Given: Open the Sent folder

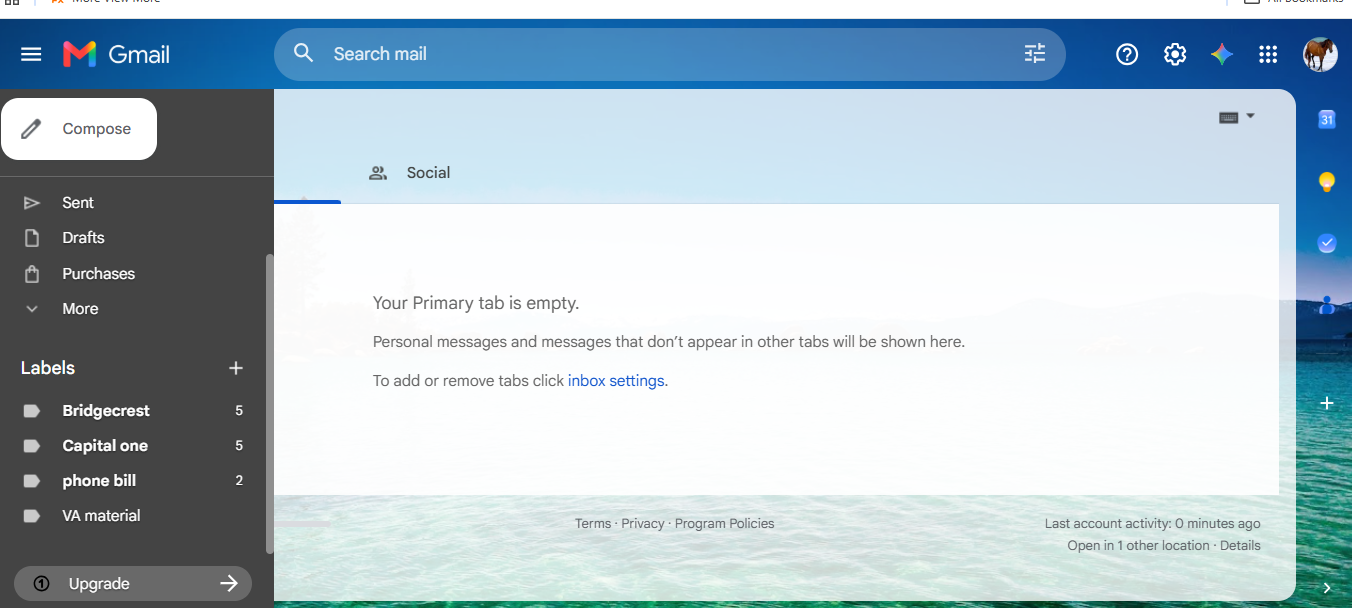Looking at the screenshot, I should point(78,202).
